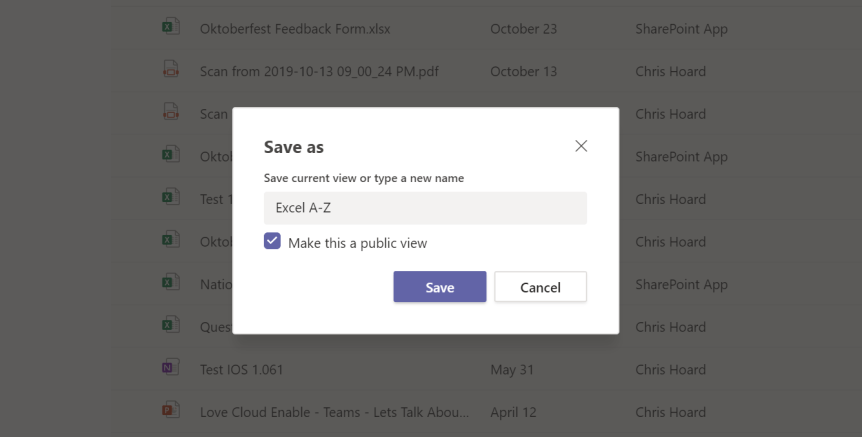
Task: Select PowerPoint icon beside Love Cloud Enable
Action: (170, 411)
